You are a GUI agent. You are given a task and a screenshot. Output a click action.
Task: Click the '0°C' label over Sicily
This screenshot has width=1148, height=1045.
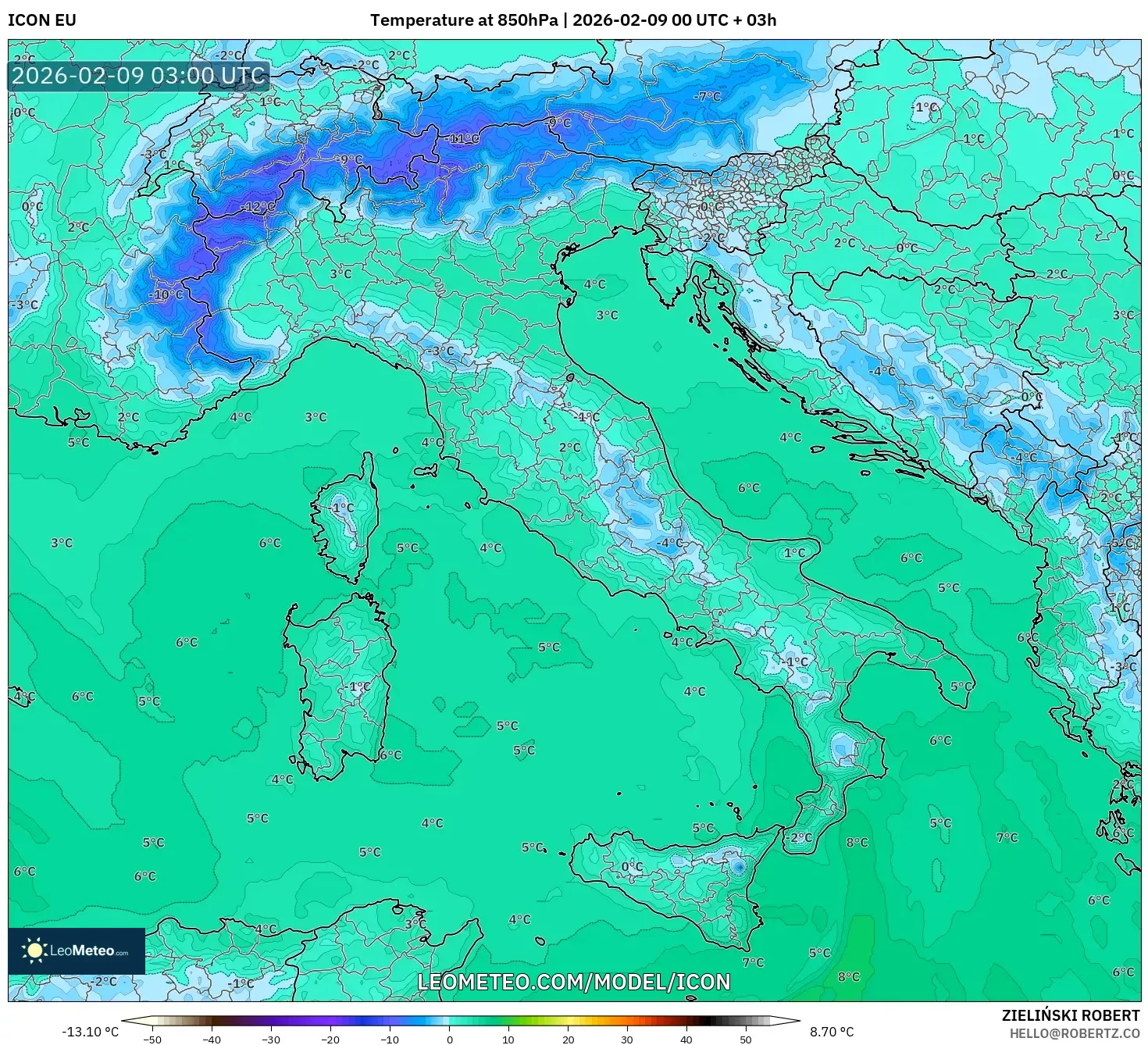pyautogui.click(x=631, y=867)
